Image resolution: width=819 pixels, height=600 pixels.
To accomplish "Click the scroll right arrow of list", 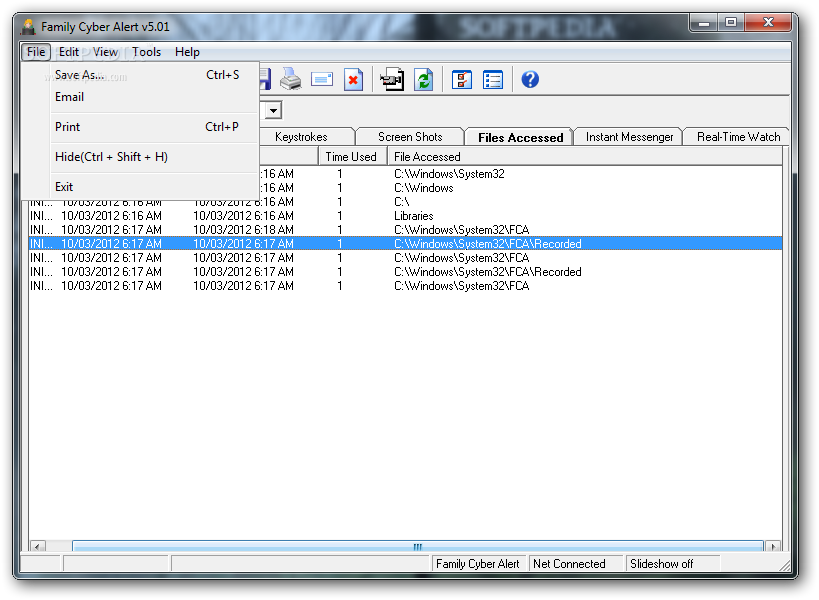I will (773, 546).
